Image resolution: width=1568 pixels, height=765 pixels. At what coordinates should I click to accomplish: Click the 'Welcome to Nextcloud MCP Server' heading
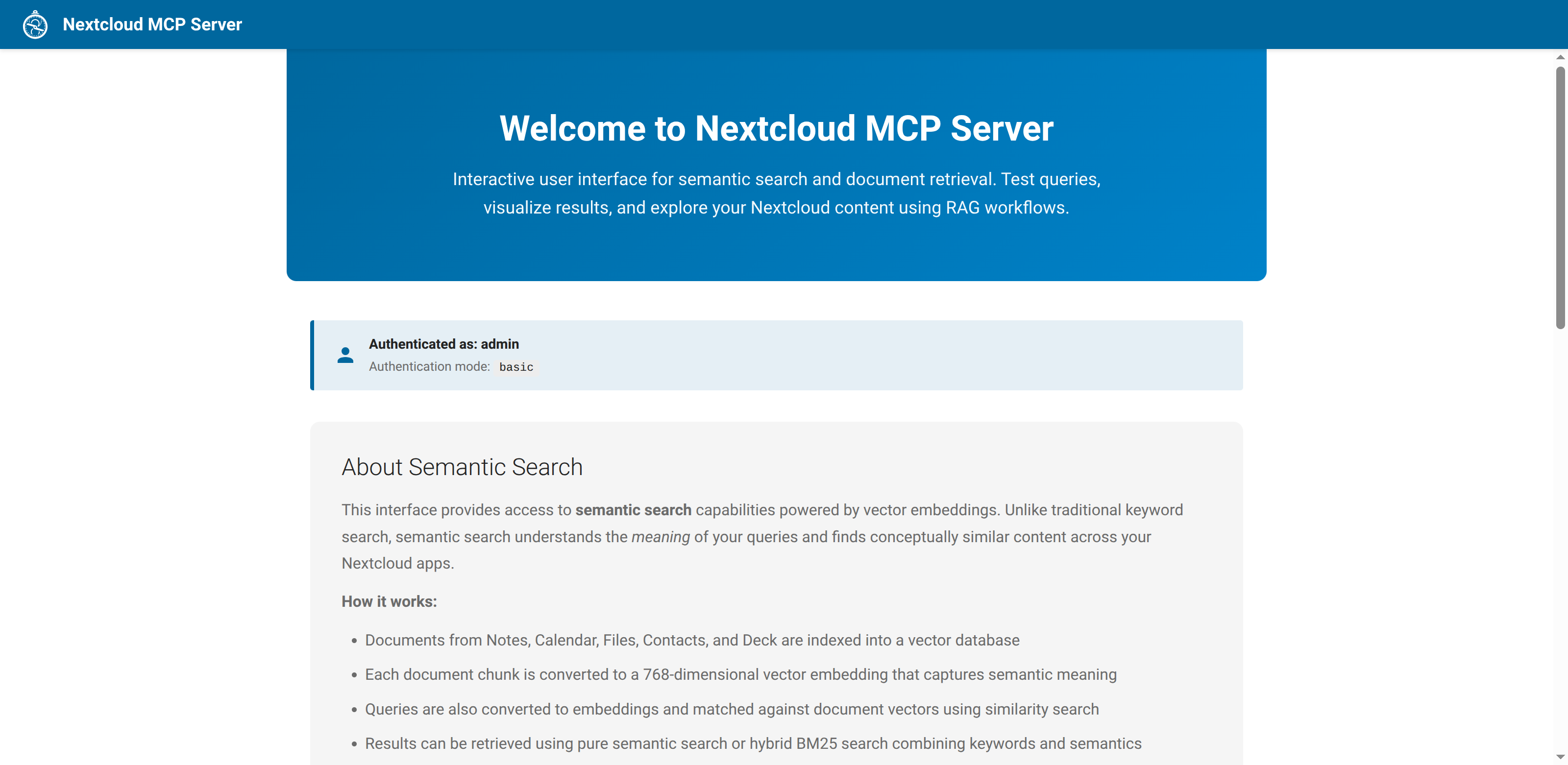[776, 128]
